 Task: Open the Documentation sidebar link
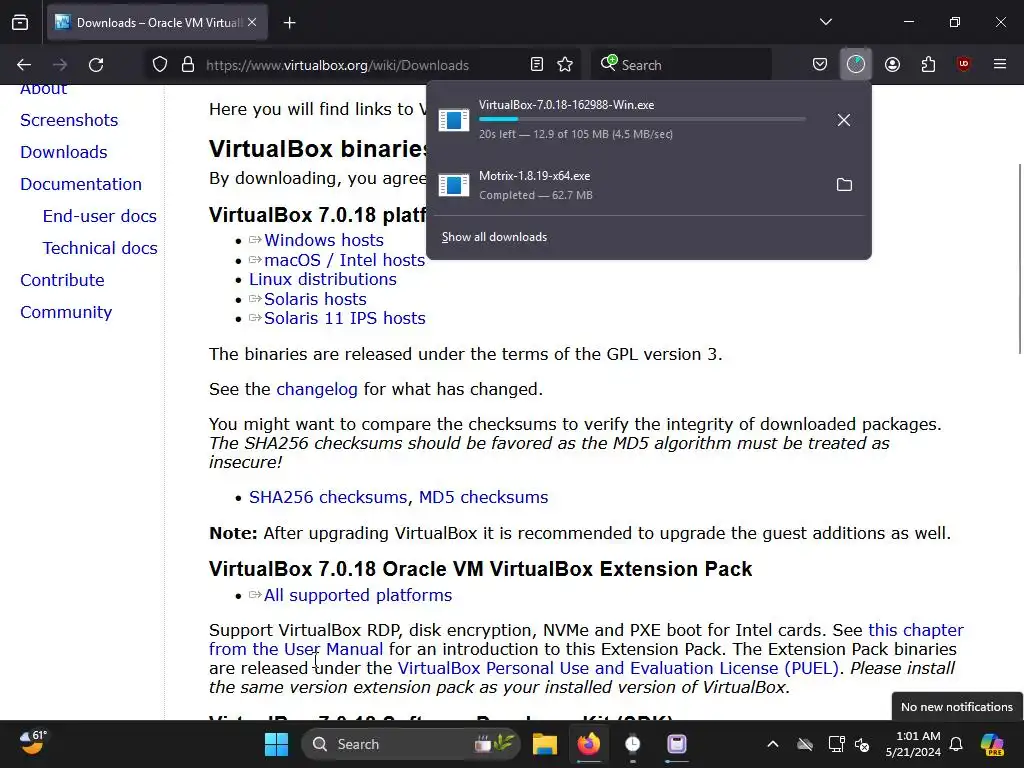(x=81, y=184)
